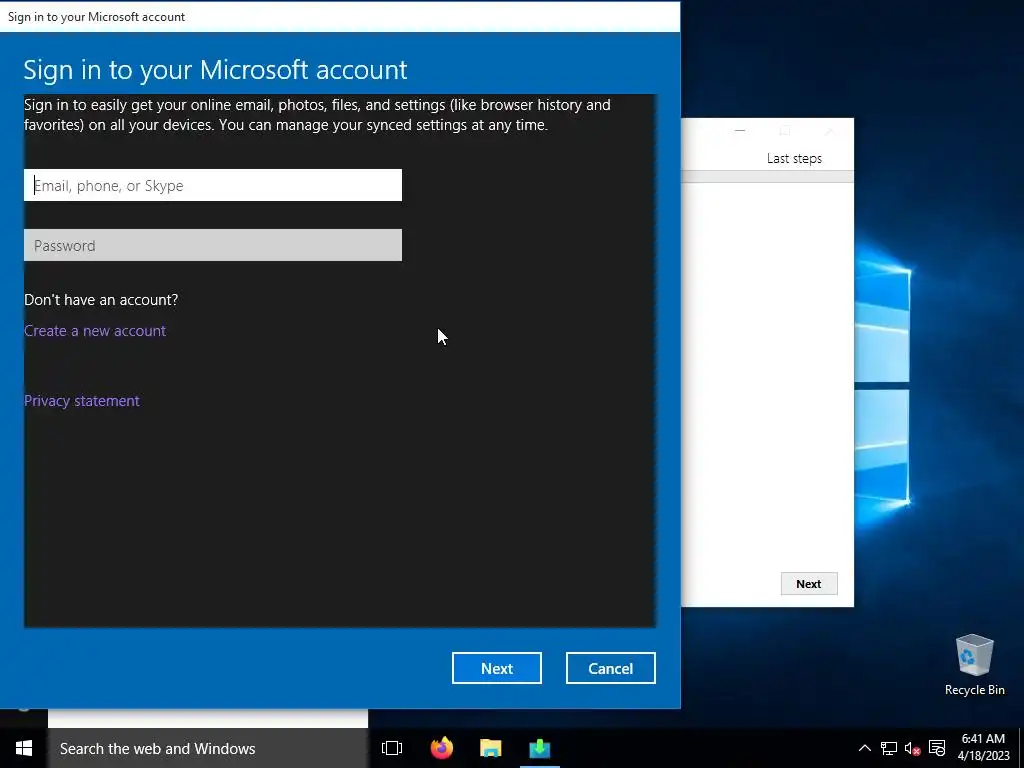Open the network status tray icon
1024x768 pixels.
888,748
